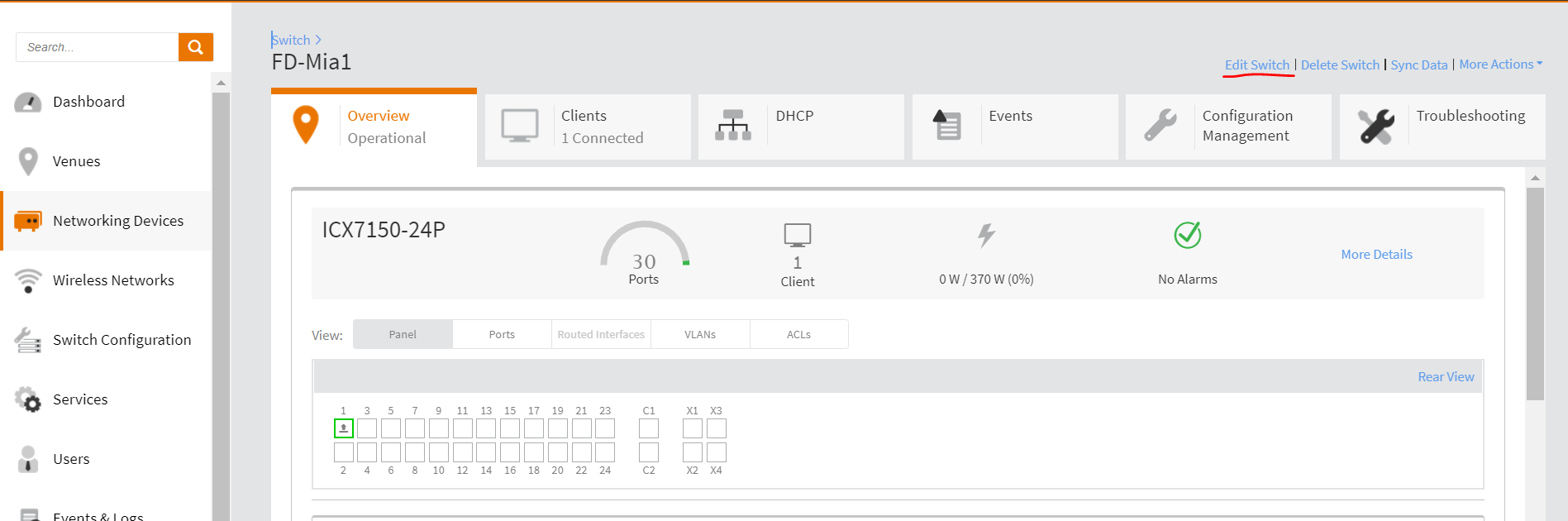This screenshot has width=1568, height=521.
Task: Open the DHCP tab label
Action: (x=794, y=116)
